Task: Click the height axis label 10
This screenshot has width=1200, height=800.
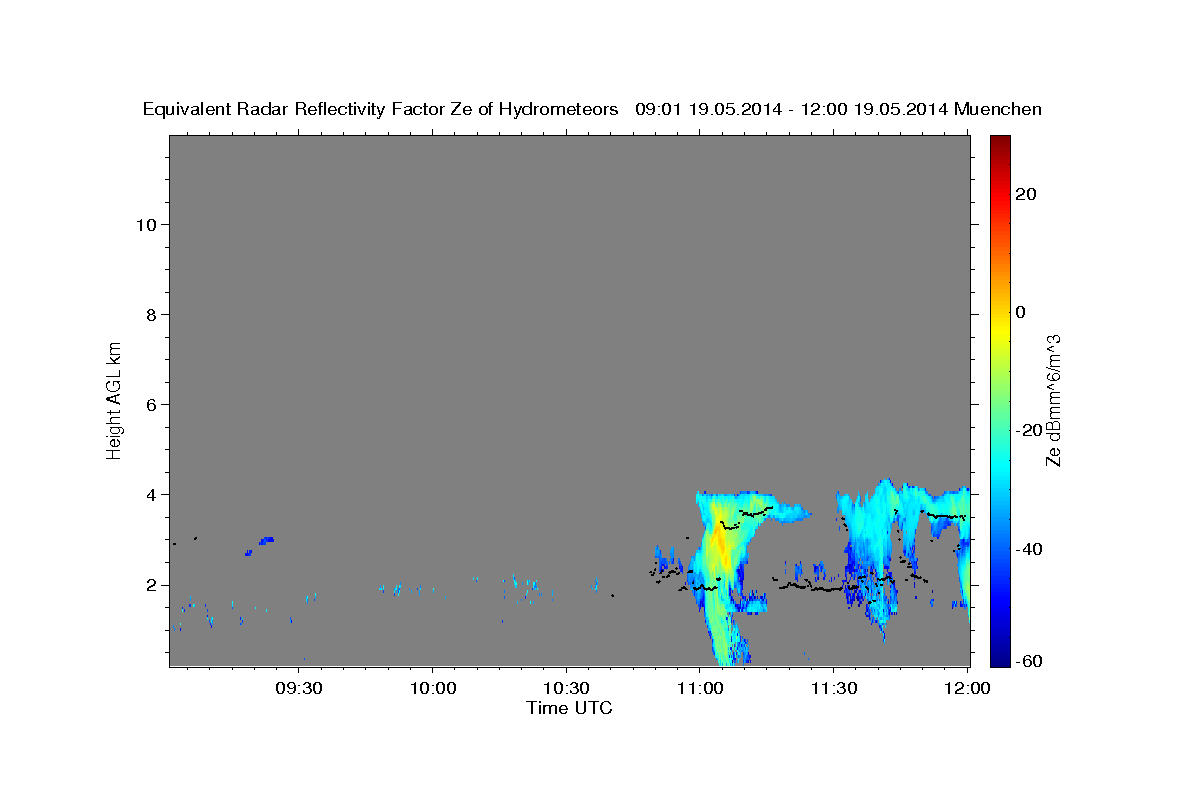Action: pos(146,224)
